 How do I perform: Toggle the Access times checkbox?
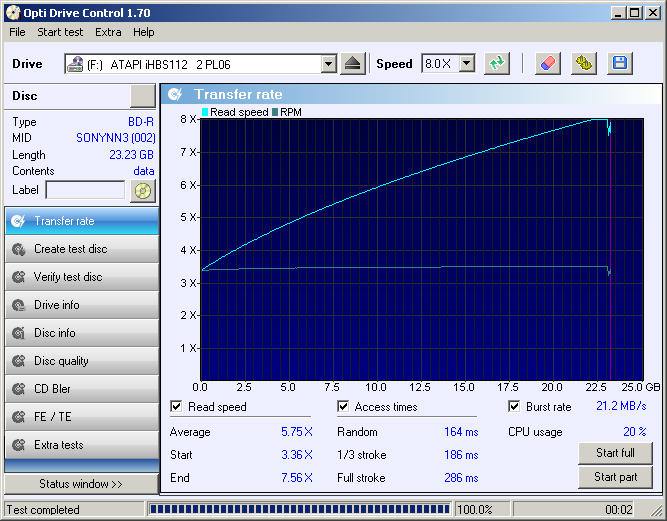[343, 407]
